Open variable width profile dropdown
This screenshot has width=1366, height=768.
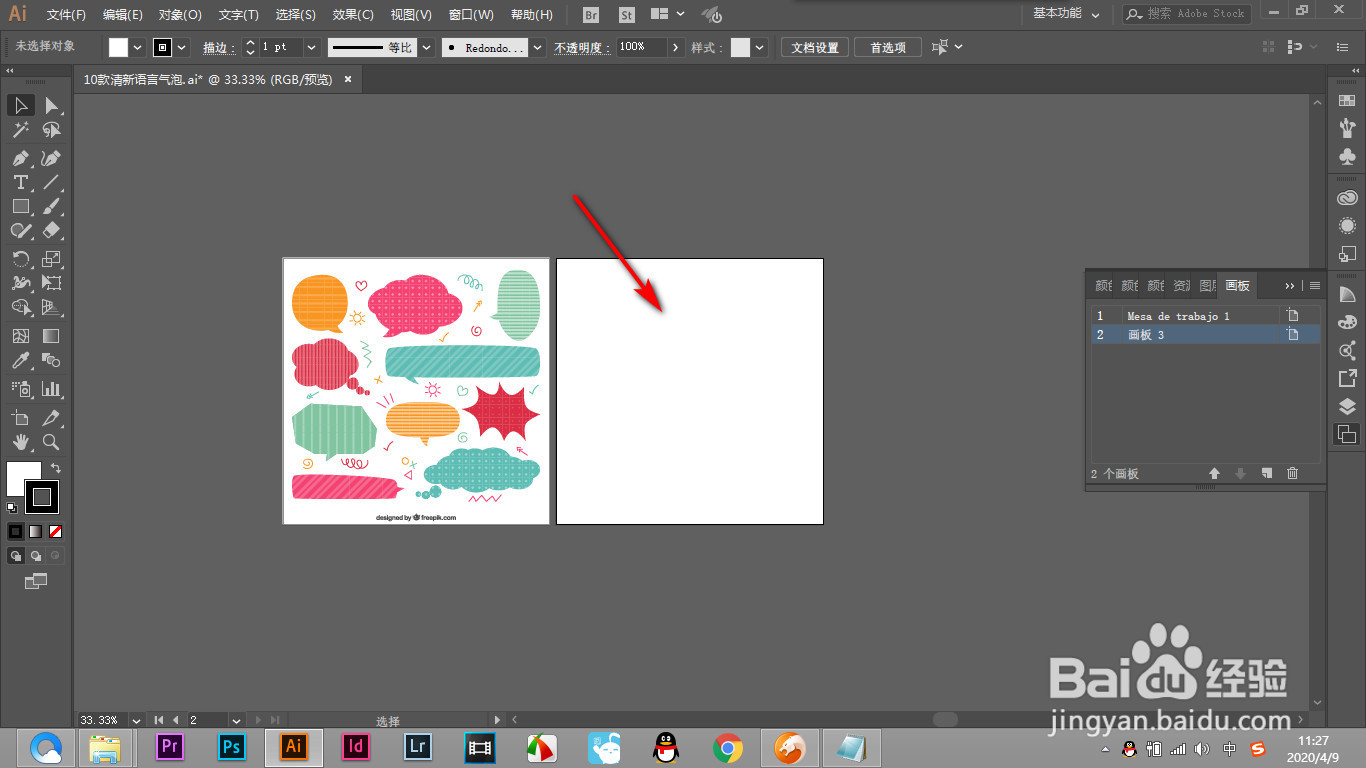[x=427, y=47]
